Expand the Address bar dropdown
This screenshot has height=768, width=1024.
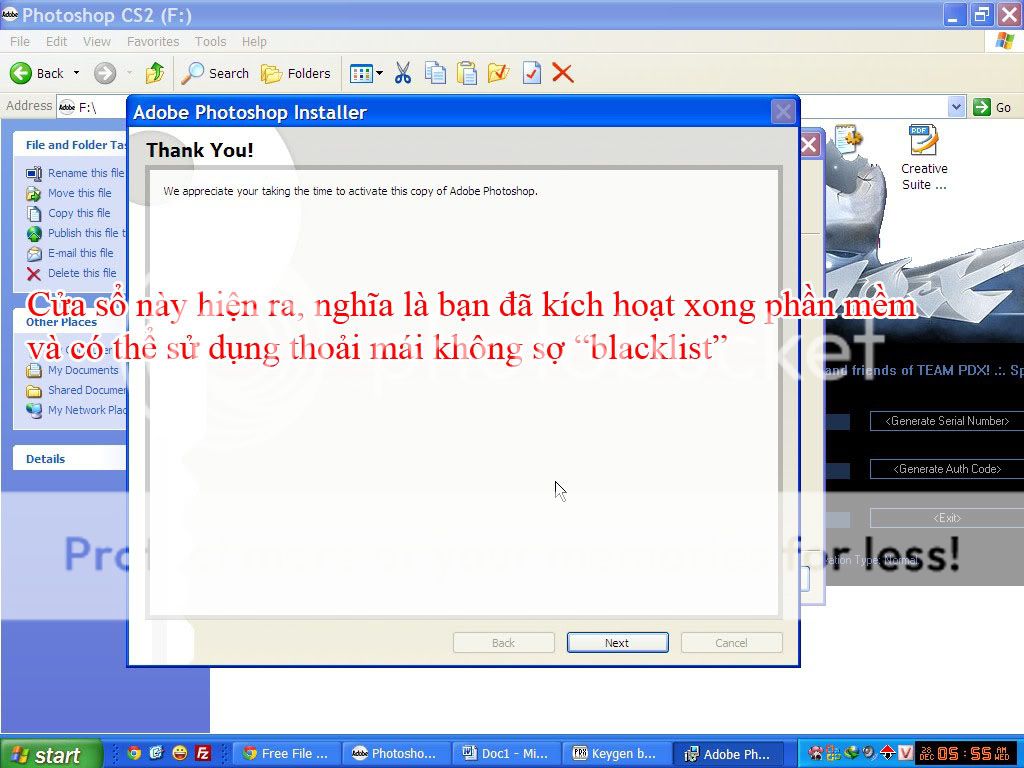coord(956,106)
